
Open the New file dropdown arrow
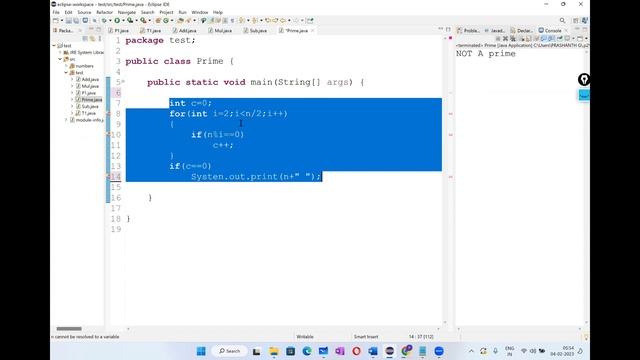coord(62,20)
